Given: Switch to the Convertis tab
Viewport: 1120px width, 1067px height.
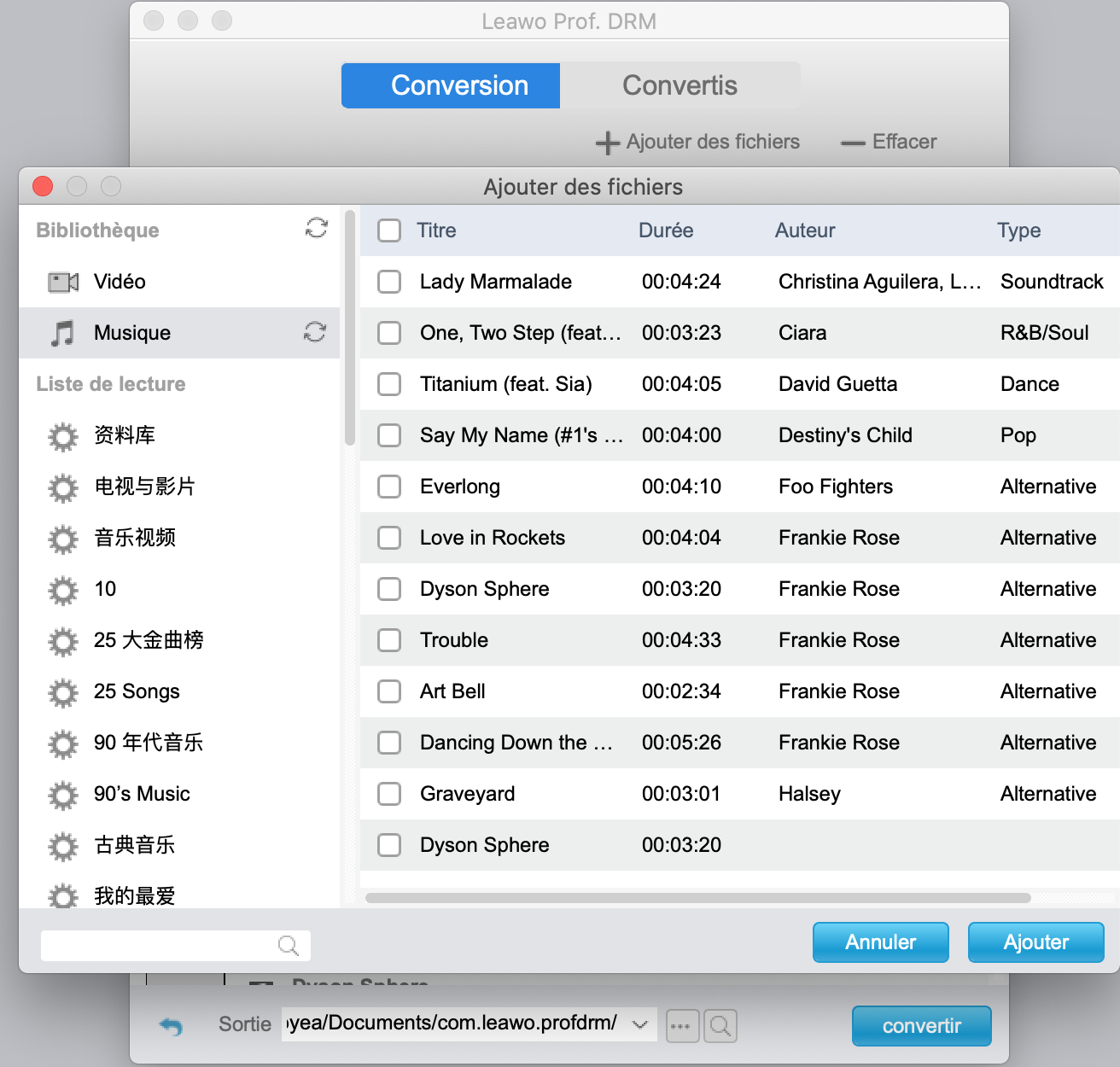Looking at the screenshot, I should coord(680,85).
